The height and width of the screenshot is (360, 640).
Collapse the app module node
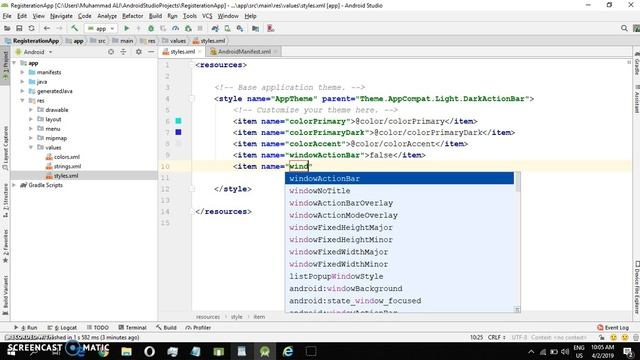pos(15,63)
